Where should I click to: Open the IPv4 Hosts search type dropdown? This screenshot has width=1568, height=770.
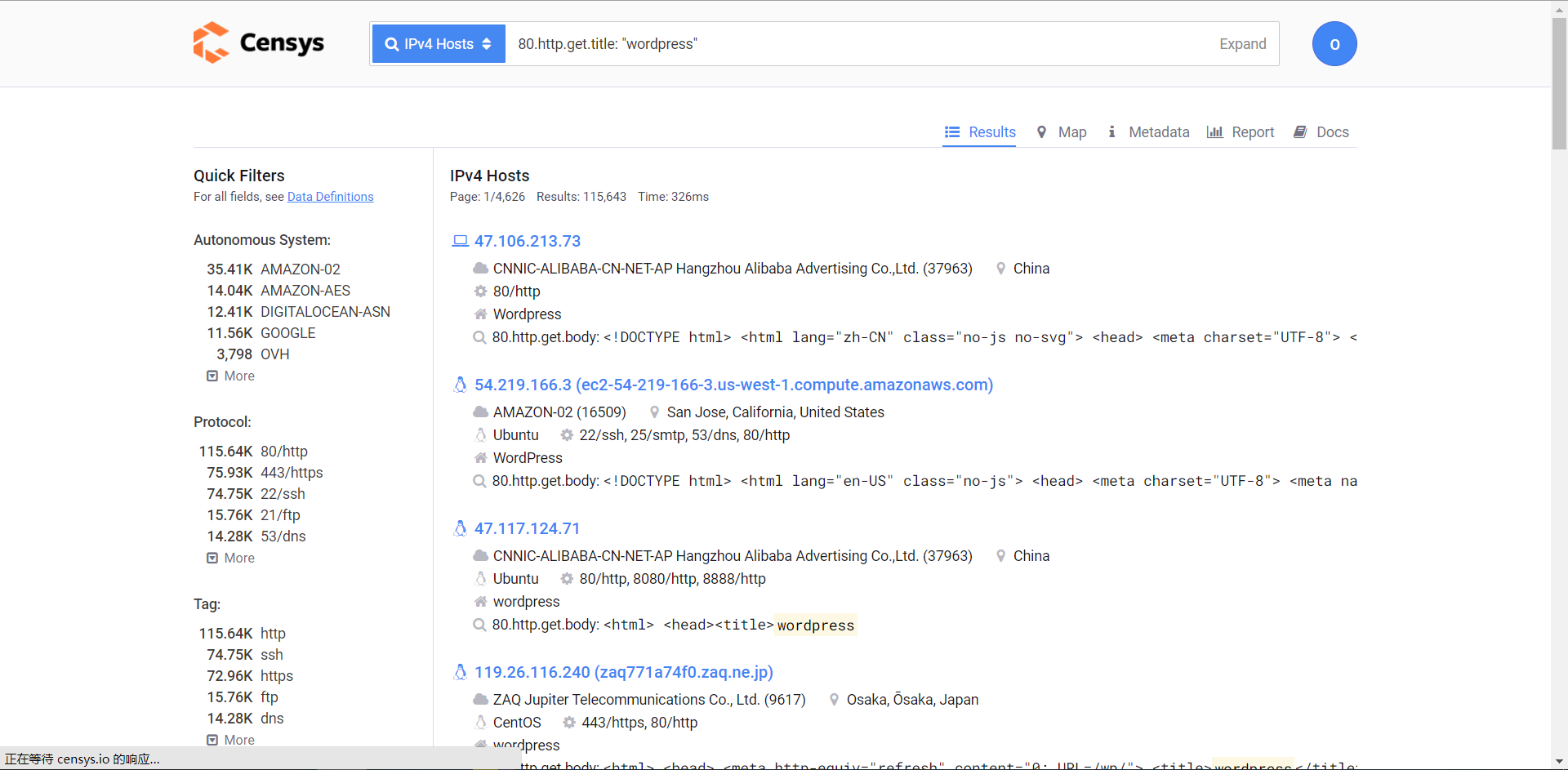(x=439, y=44)
